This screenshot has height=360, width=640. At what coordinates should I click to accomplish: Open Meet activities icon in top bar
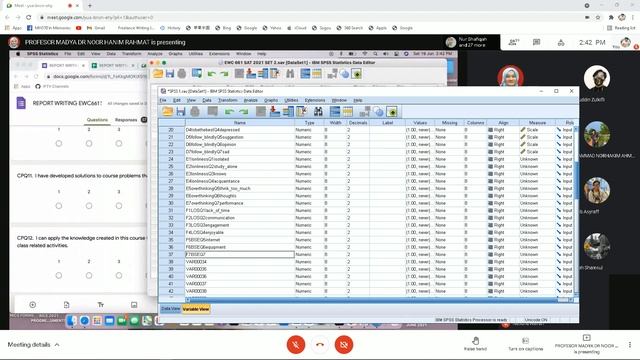[x=561, y=42]
